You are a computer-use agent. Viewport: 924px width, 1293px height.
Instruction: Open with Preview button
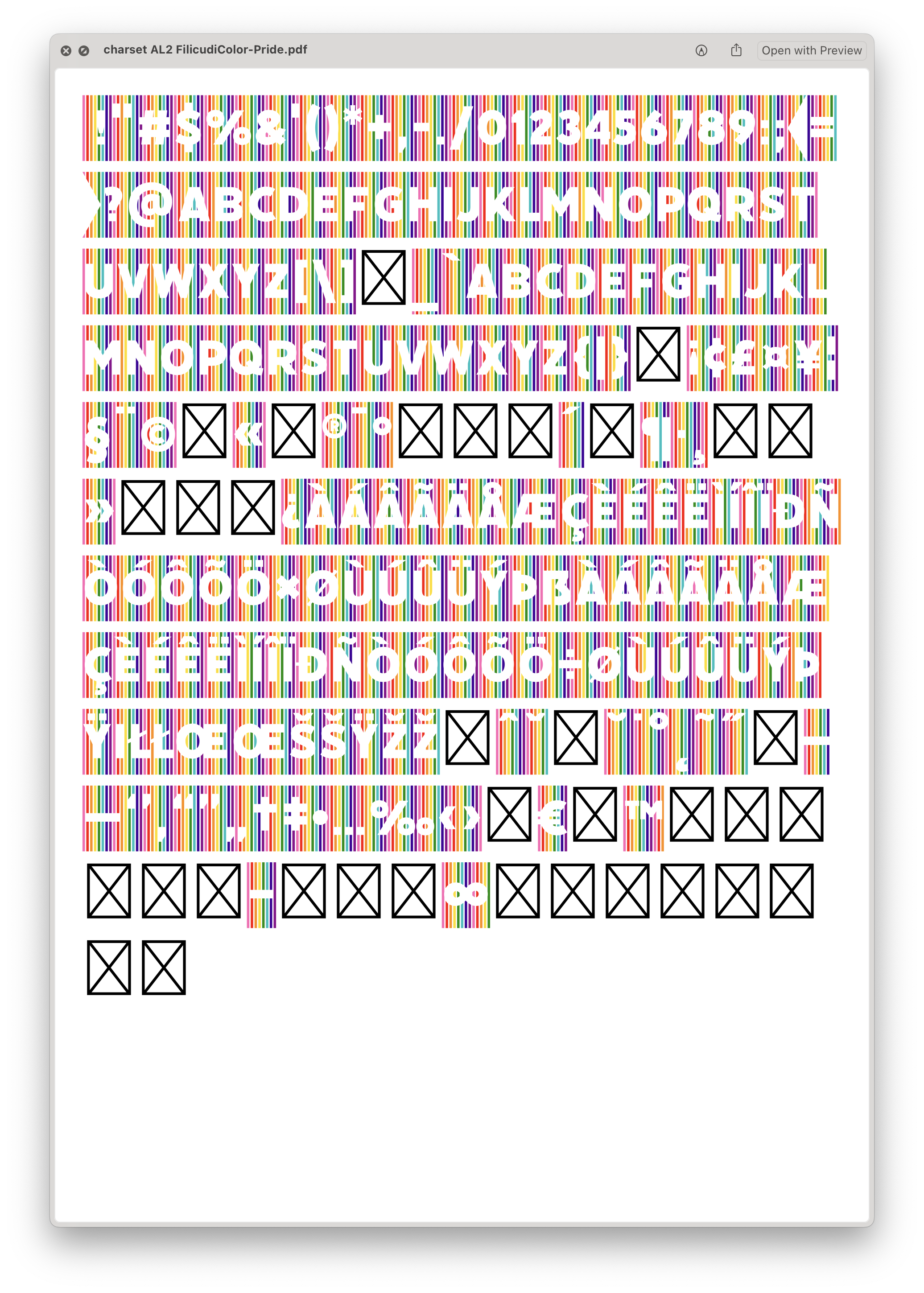point(811,50)
